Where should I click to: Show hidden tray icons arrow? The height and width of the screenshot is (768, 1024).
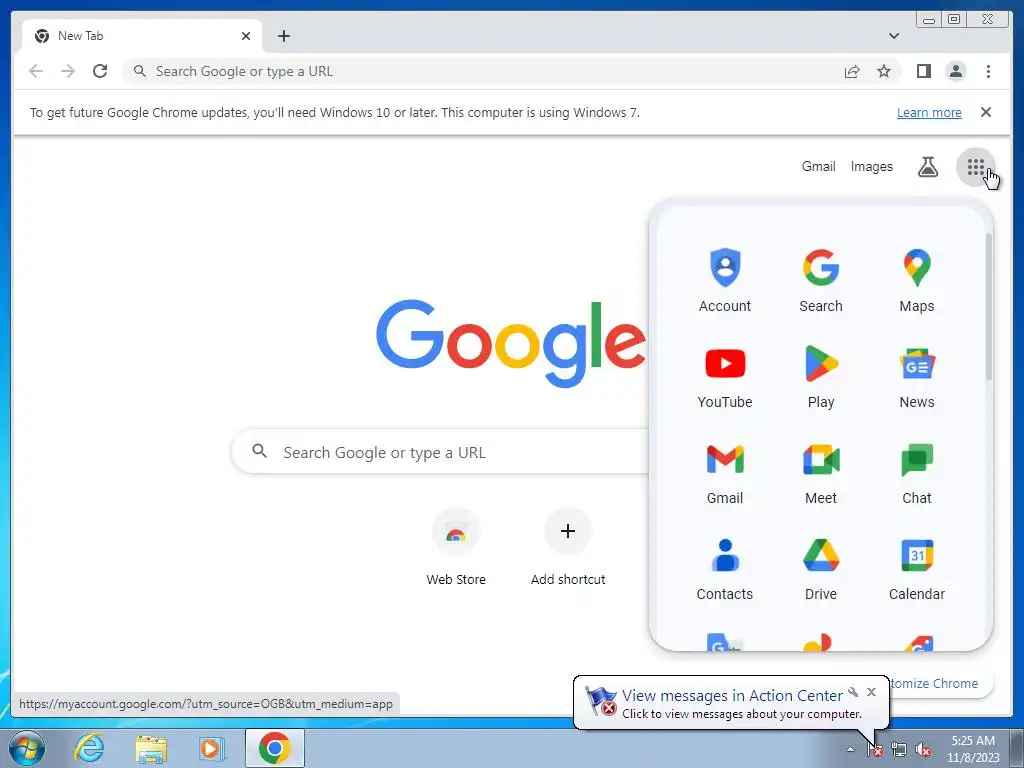click(850, 750)
